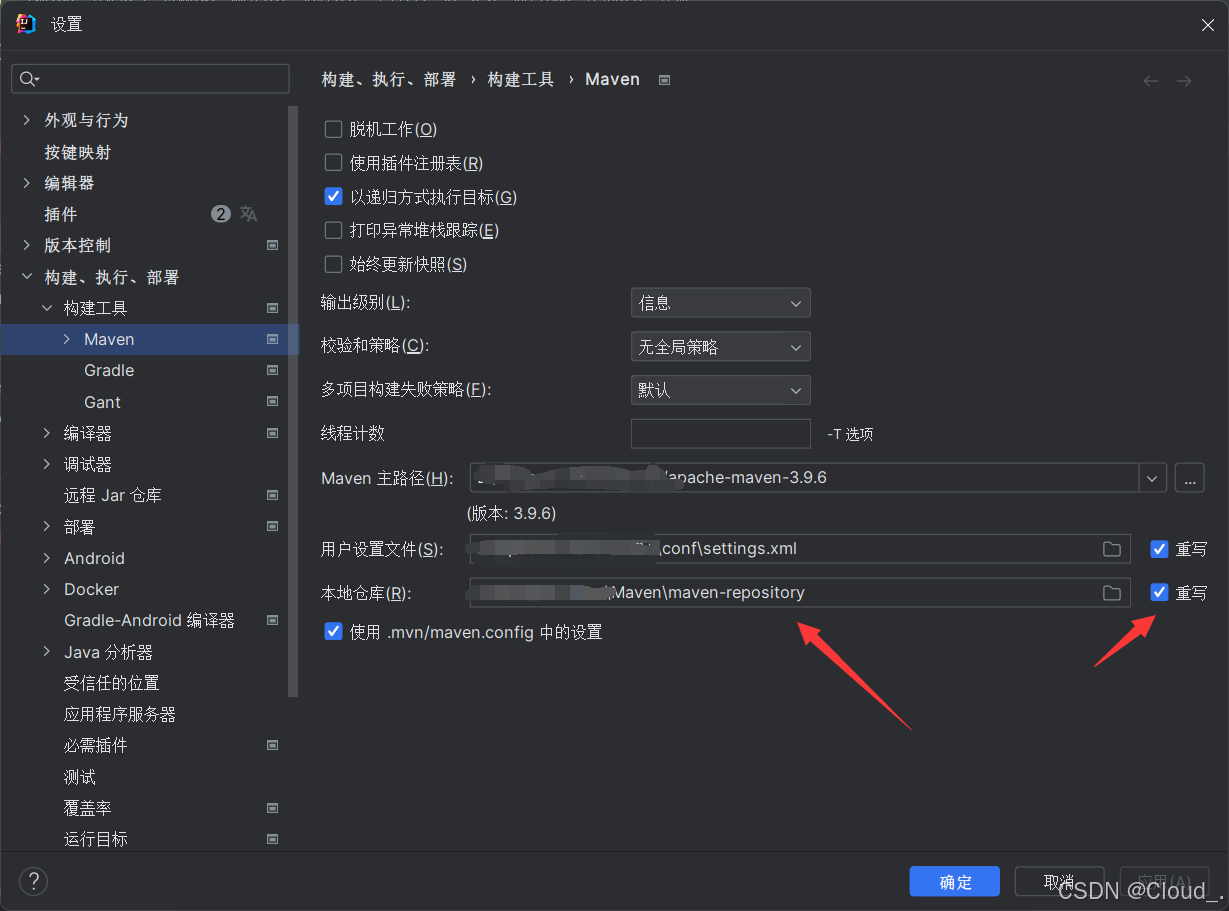The width and height of the screenshot is (1229, 911).
Task: Click project-level icon next to 运行目标
Action: tap(272, 839)
